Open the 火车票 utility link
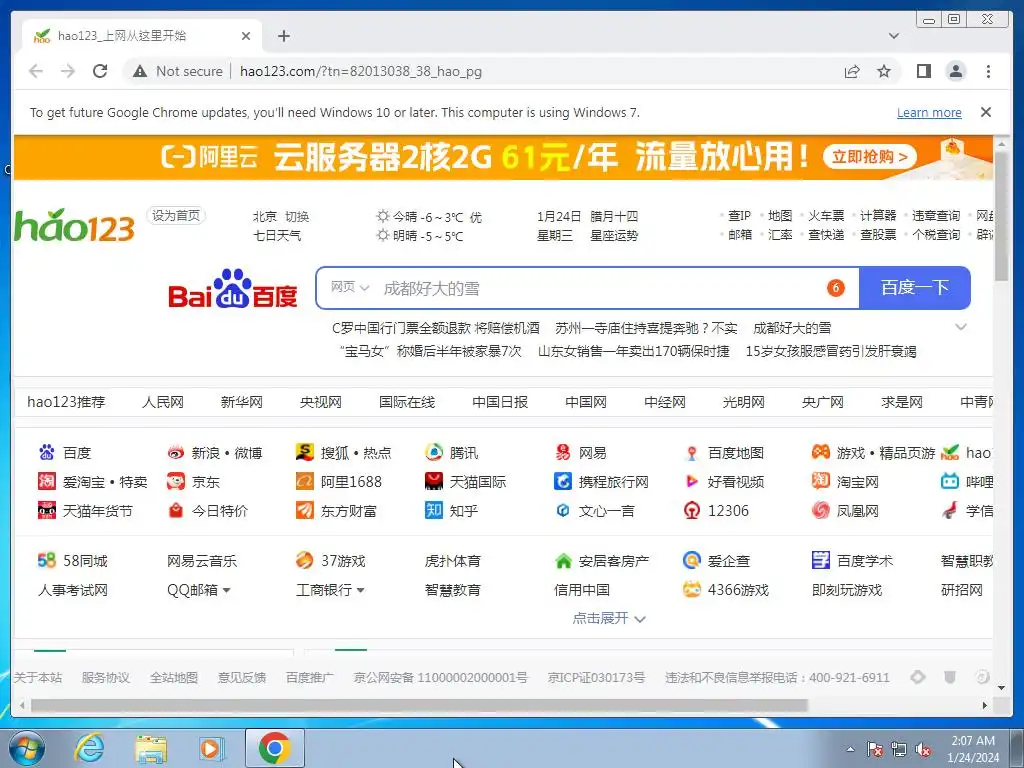 tap(826, 216)
